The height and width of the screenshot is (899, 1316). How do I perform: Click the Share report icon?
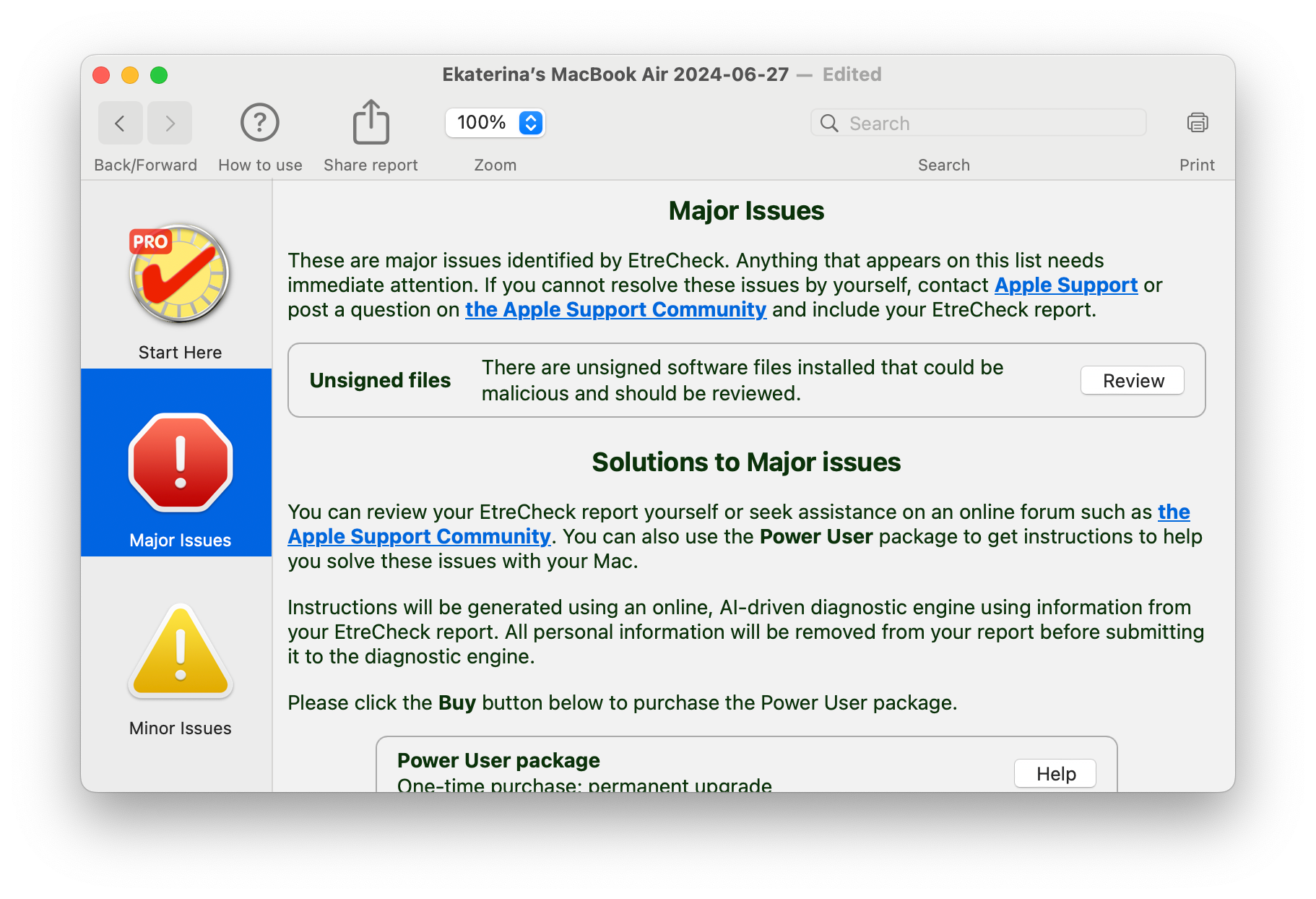click(371, 122)
